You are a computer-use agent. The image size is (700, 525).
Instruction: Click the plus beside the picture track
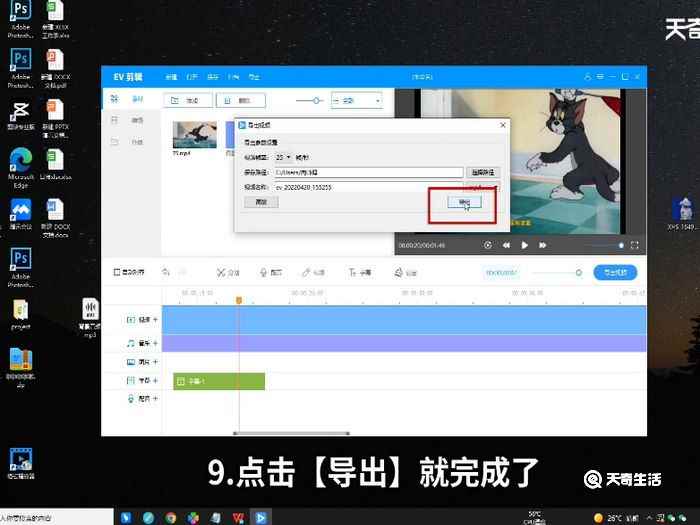[155, 362]
